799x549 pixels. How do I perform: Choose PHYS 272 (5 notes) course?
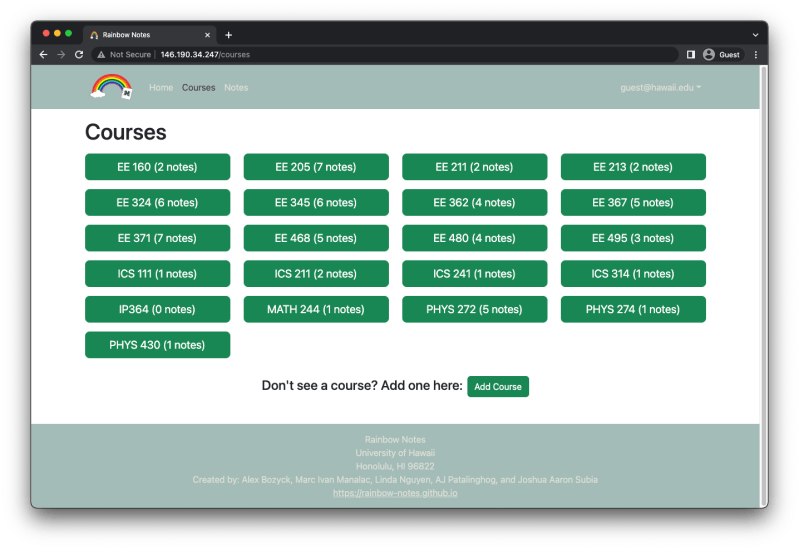[x=474, y=309]
